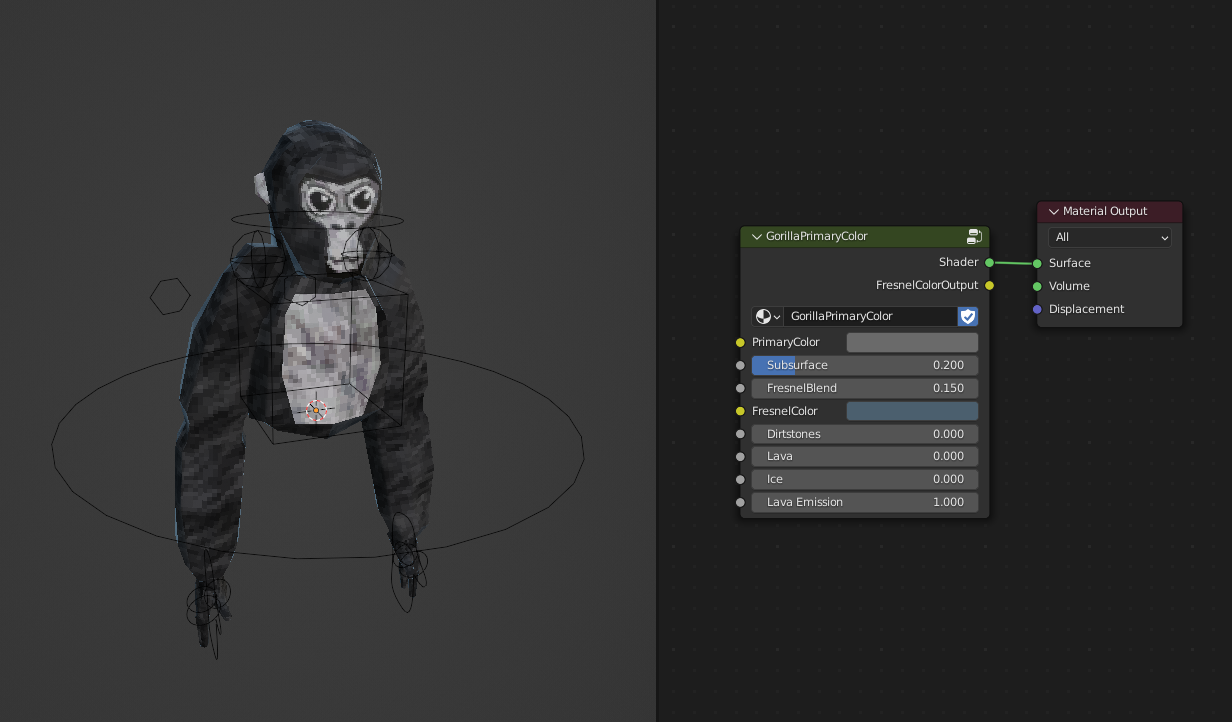The width and height of the screenshot is (1232, 722).
Task: Collapse the Material Output node
Action: click(1052, 211)
